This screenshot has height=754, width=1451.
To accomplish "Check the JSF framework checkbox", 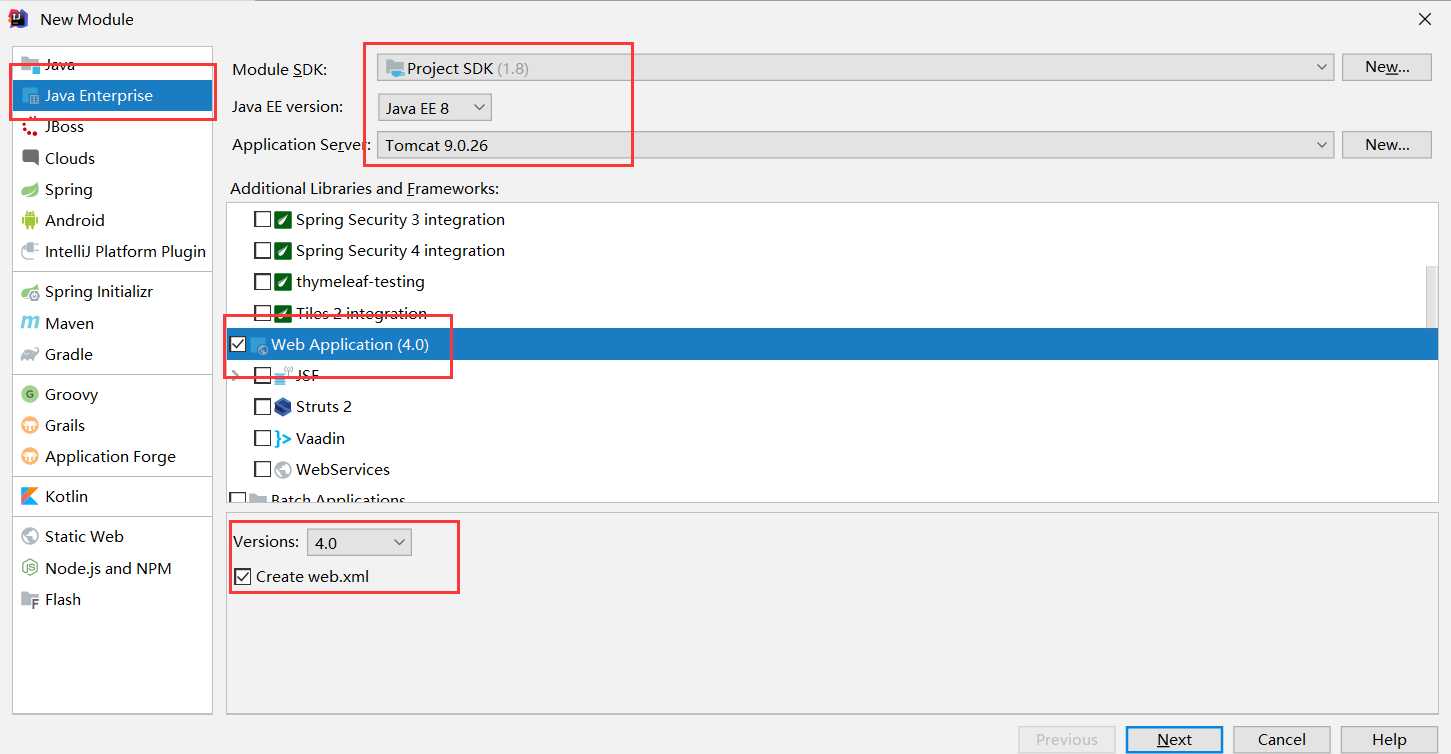I will 262,376.
